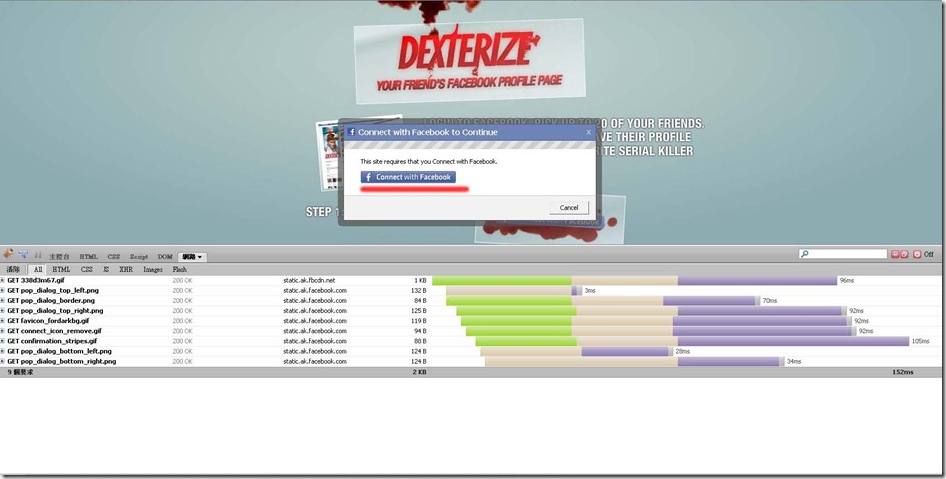Click the 132 B size cell
Viewport: 946px width, 479px height.
419,290
